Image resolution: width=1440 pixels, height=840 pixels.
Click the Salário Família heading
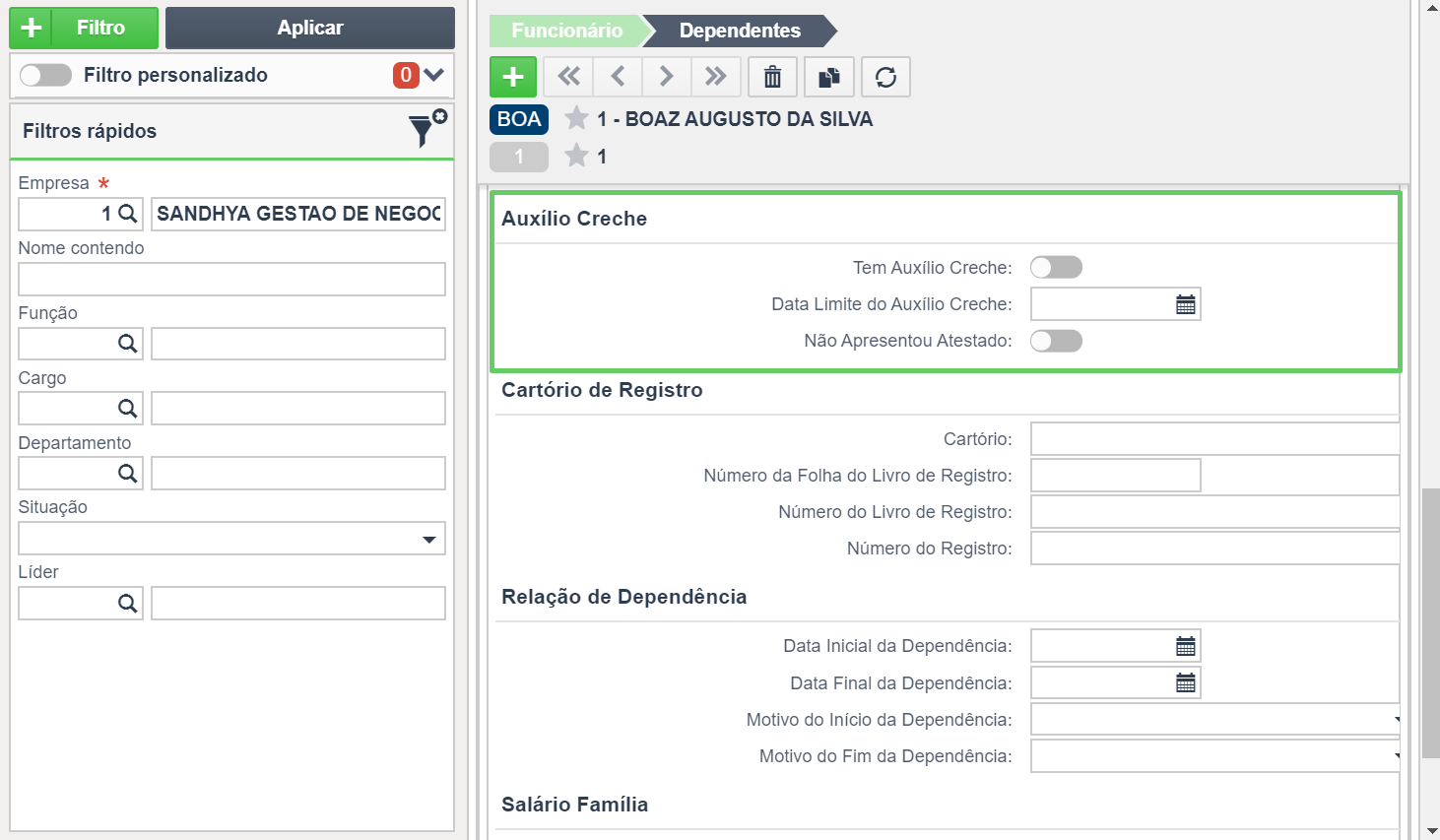click(x=574, y=805)
